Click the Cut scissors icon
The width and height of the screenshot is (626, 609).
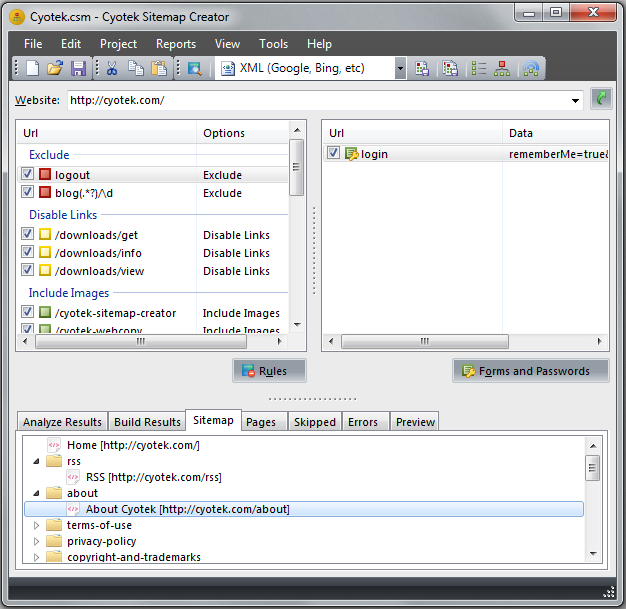point(112,68)
